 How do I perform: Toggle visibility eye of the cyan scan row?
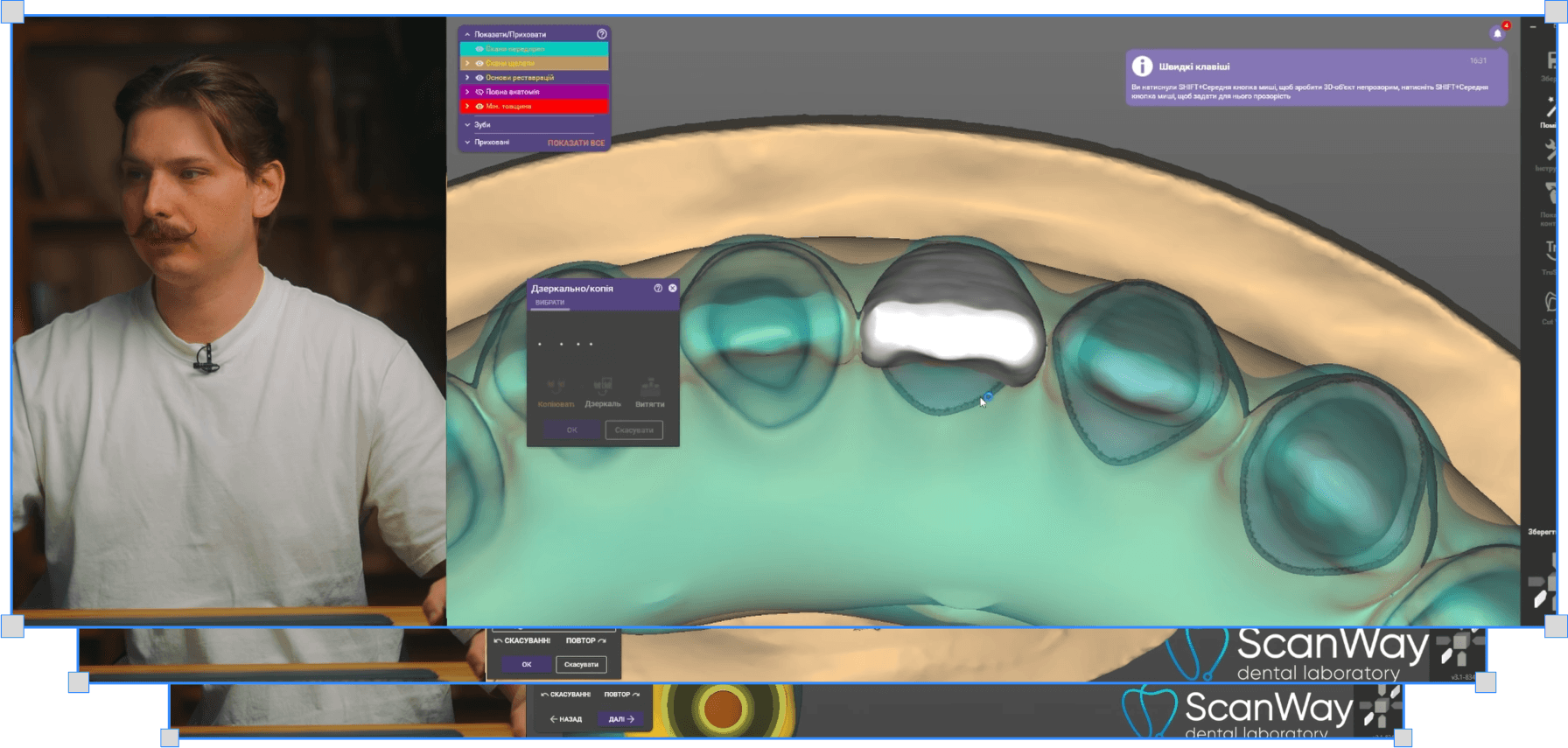tap(479, 49)
